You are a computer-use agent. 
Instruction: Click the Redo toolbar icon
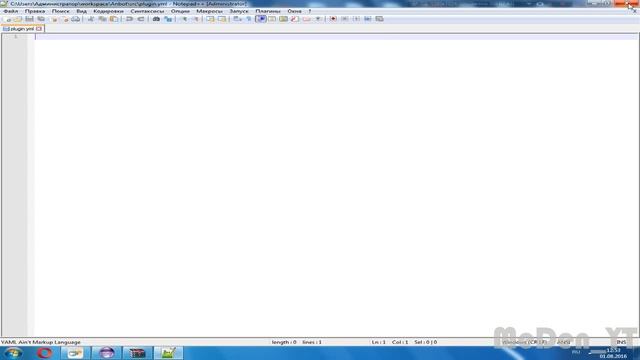coord(141,19)
